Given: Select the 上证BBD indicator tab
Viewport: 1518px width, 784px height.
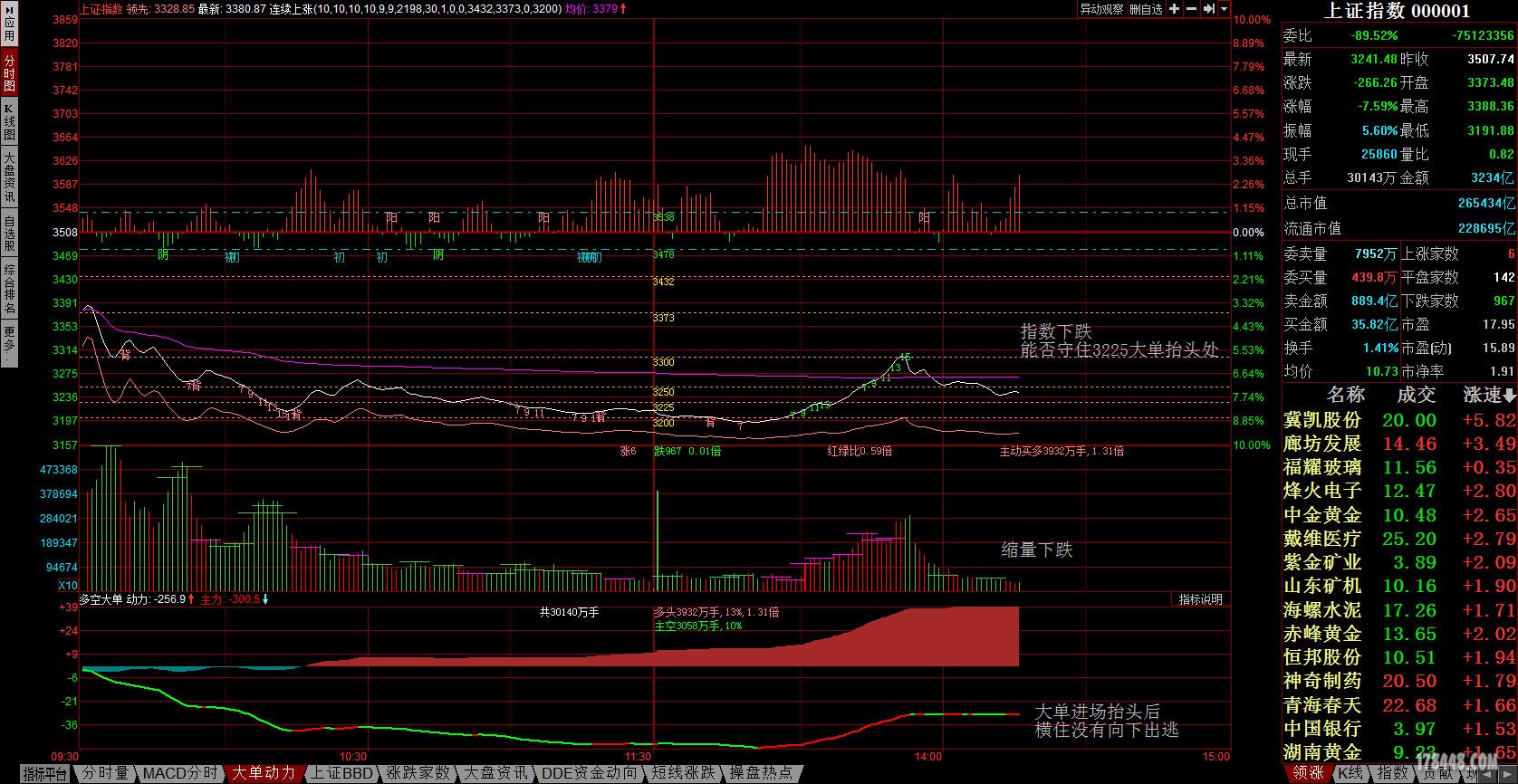Looking at the screenshot, I should tap(341, 773).
